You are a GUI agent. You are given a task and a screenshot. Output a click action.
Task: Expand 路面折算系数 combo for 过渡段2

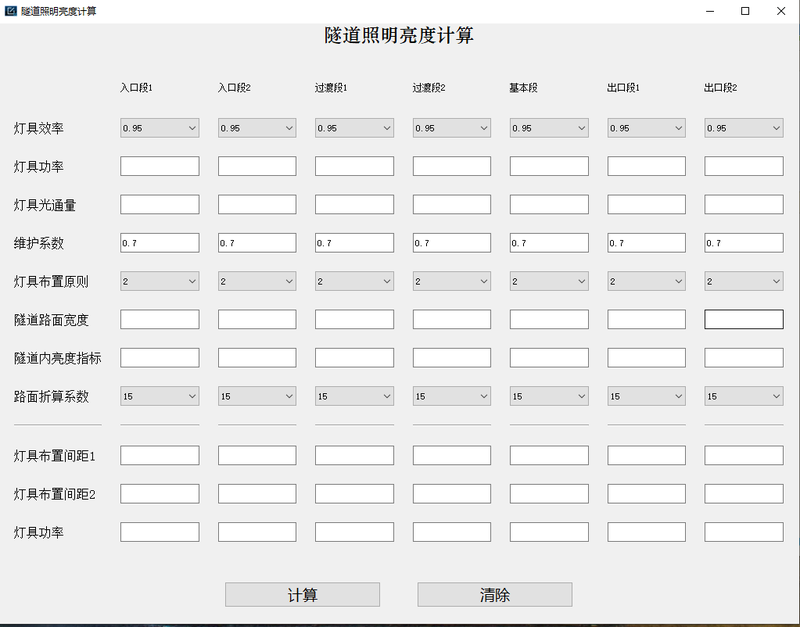[x=452, y=396]
